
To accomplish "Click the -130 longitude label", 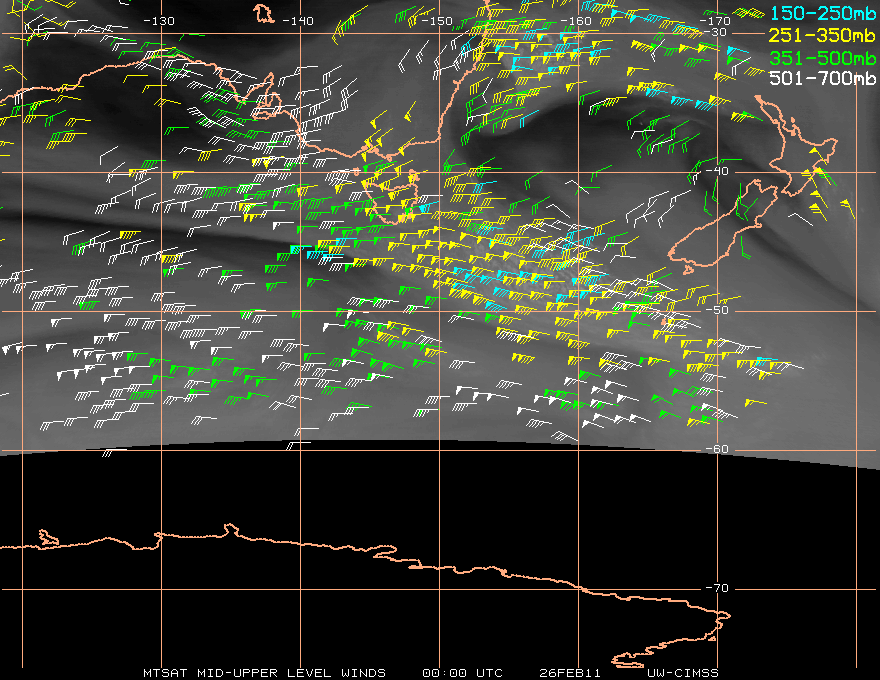I will click(x=158, y=21).
